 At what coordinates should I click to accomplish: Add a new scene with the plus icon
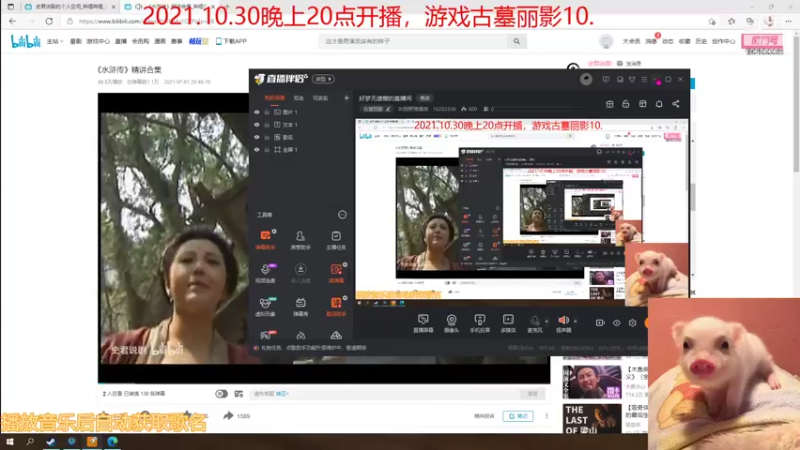346,98
